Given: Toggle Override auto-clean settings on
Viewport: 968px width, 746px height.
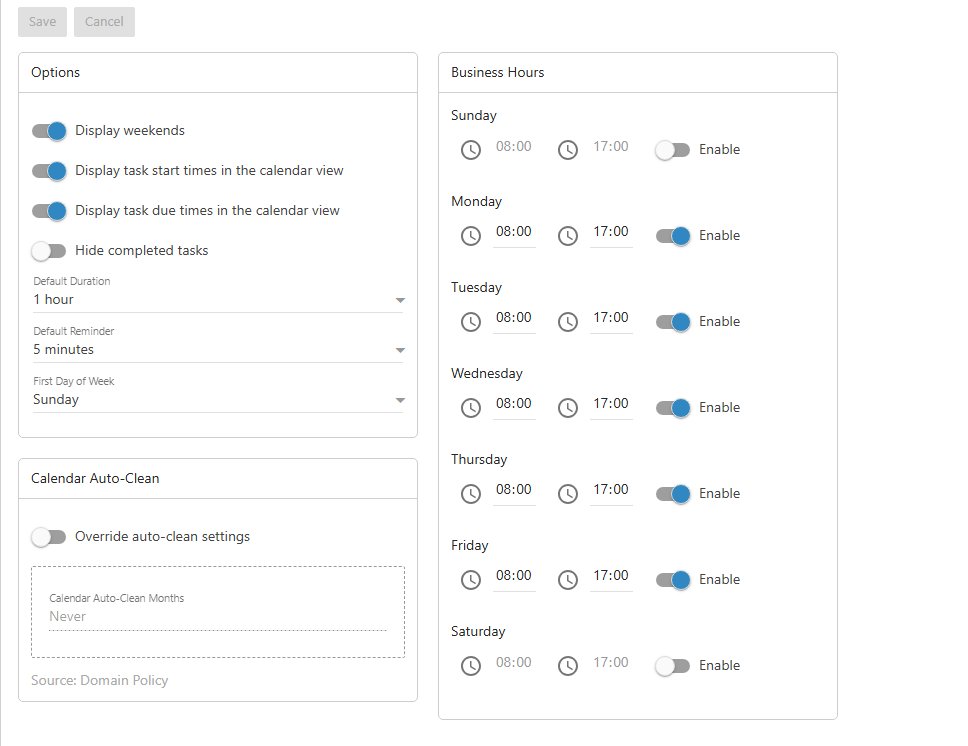Looking at the screenshot, I should tap(49, 537).
